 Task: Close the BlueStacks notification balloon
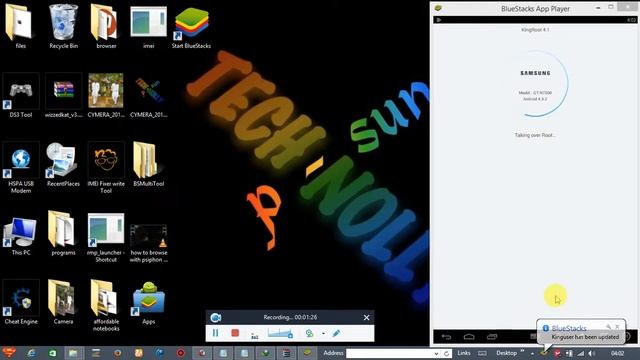[x=617, y=327]
